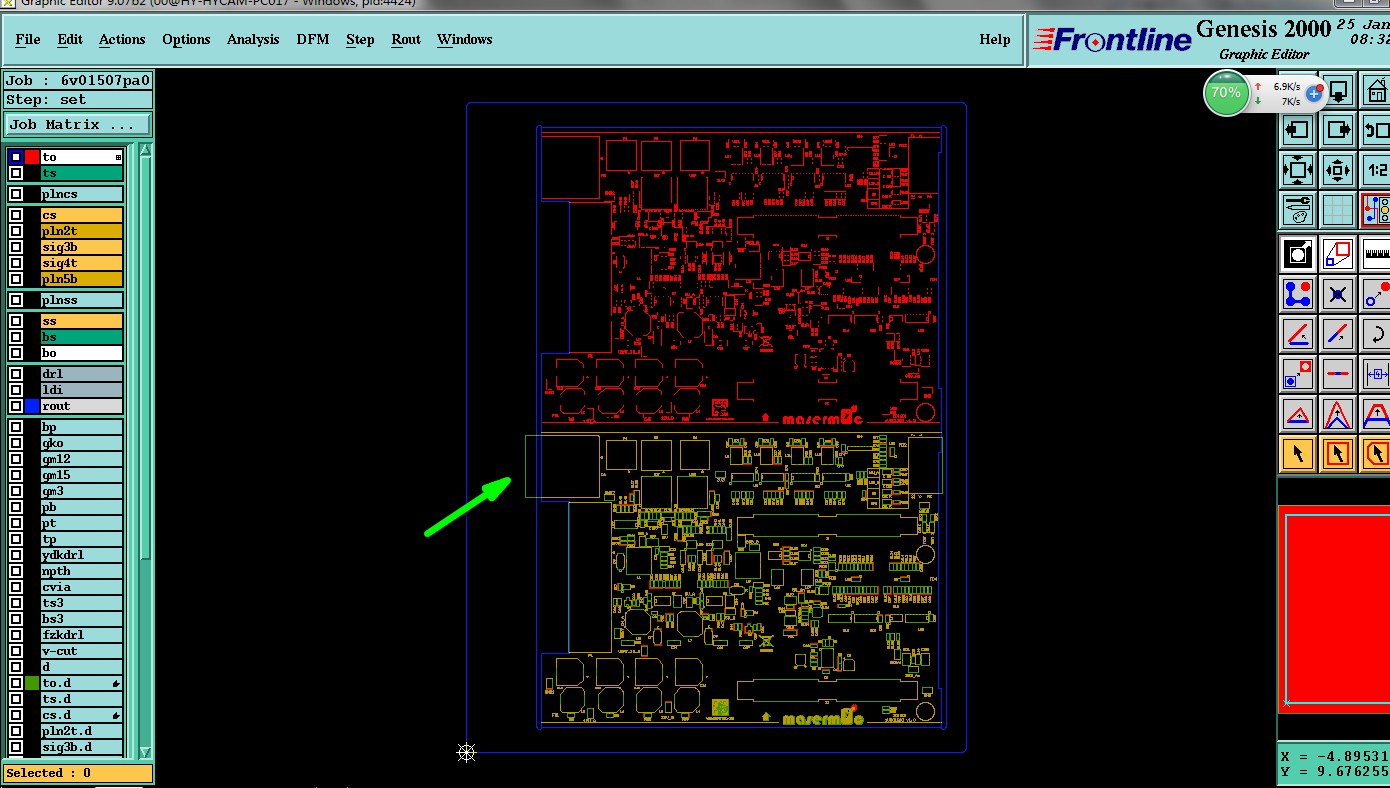Check the 'sig3b' layer checkbox

tap(16, 247)
